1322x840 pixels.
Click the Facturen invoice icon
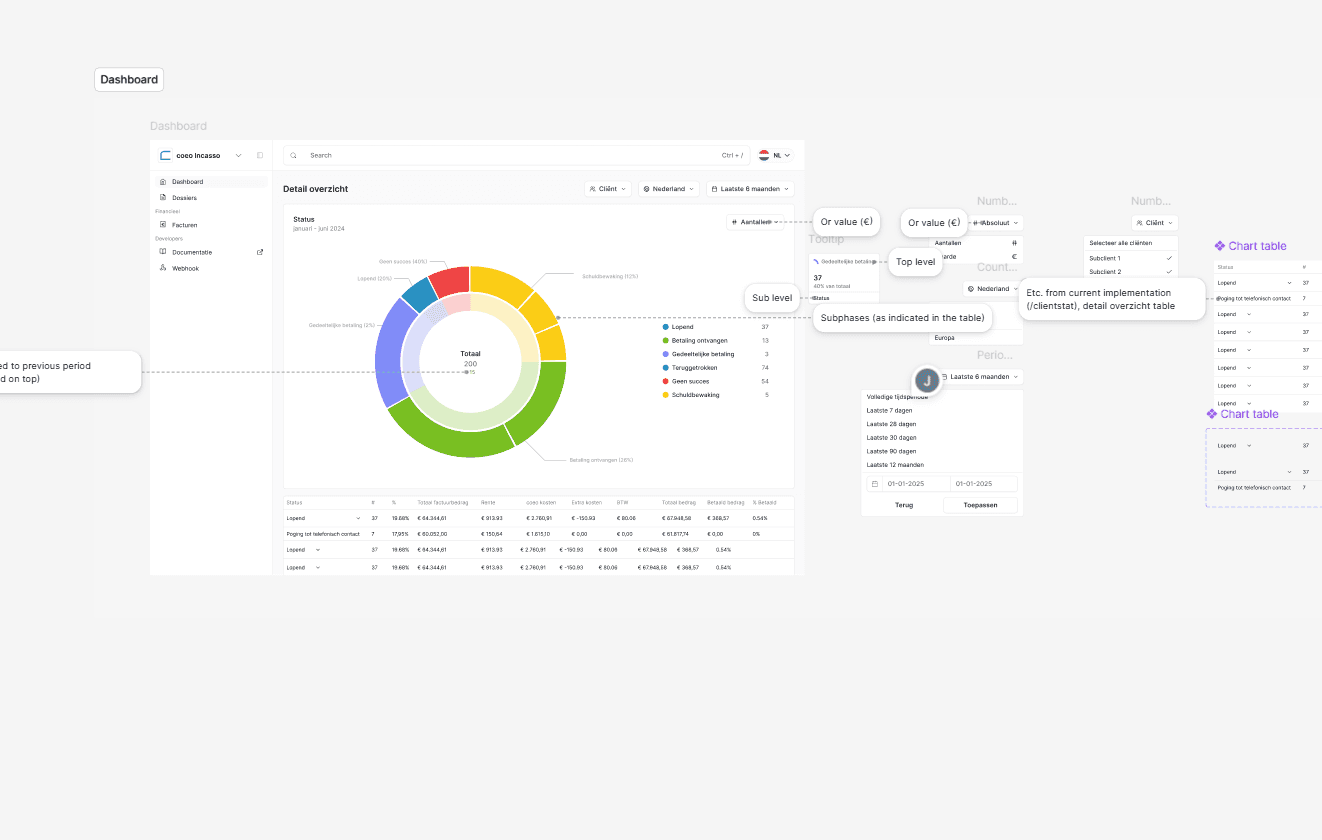[163, 225]
